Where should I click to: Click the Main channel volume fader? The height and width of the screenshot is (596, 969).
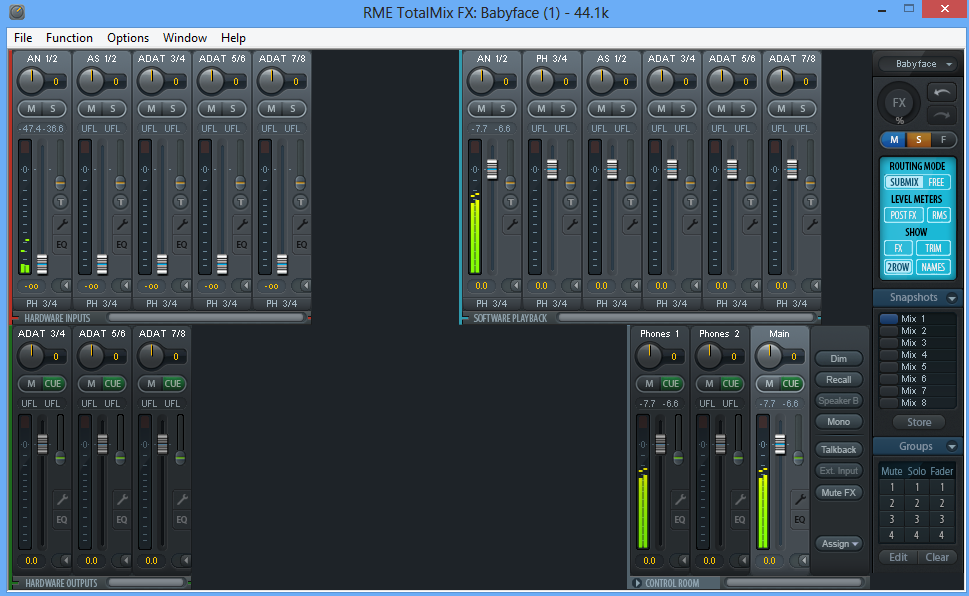[779, 442]
